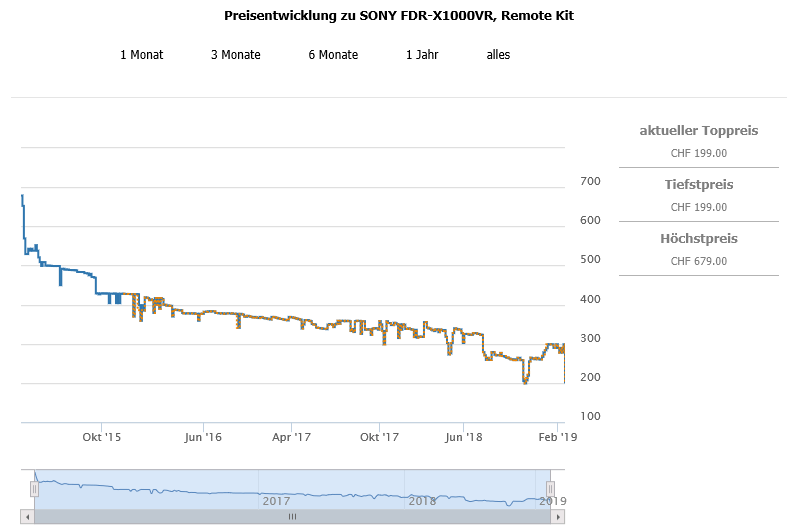Click the initial price peak near 679
This screenshot has width=796, height=530.
point(21,196)
